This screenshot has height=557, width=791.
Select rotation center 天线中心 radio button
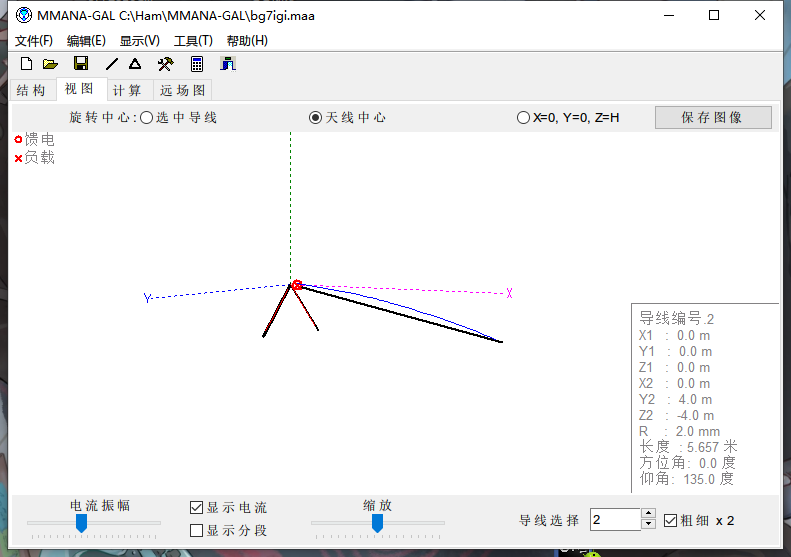click(x=315, y=118)
